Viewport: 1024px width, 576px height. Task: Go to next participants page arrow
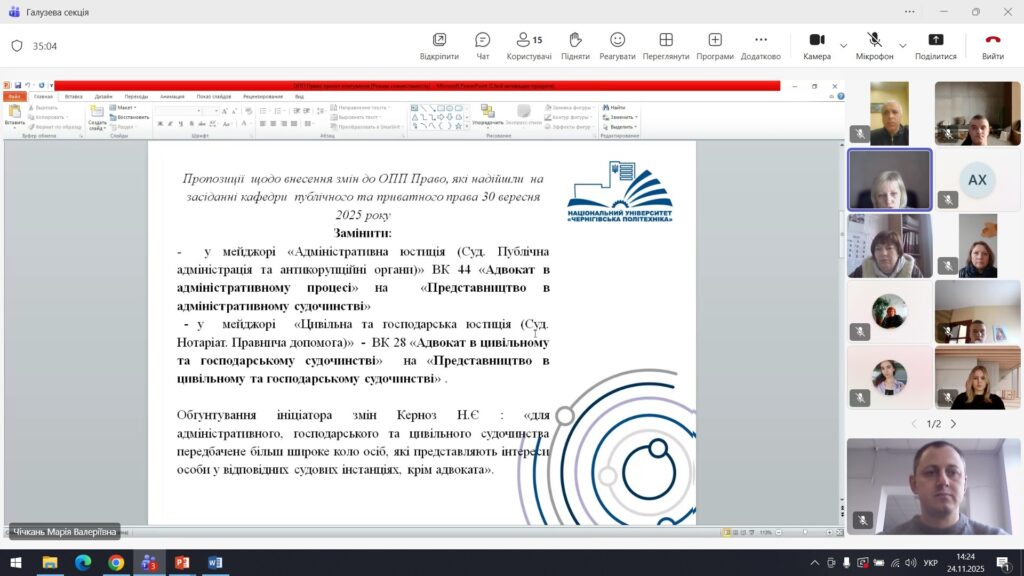click(953, 424)
